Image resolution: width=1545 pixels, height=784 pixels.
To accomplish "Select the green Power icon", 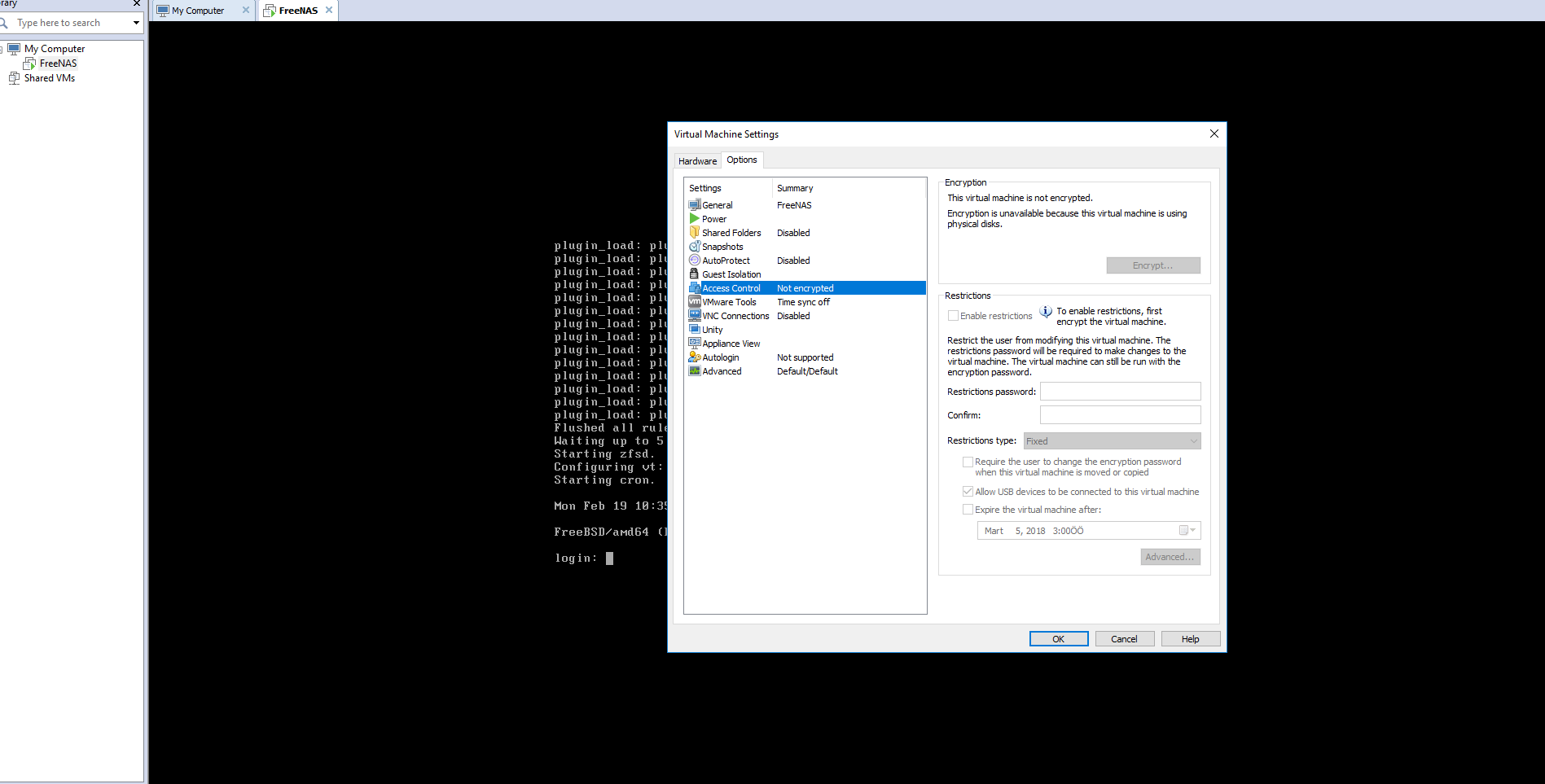I will pos(695,219).
